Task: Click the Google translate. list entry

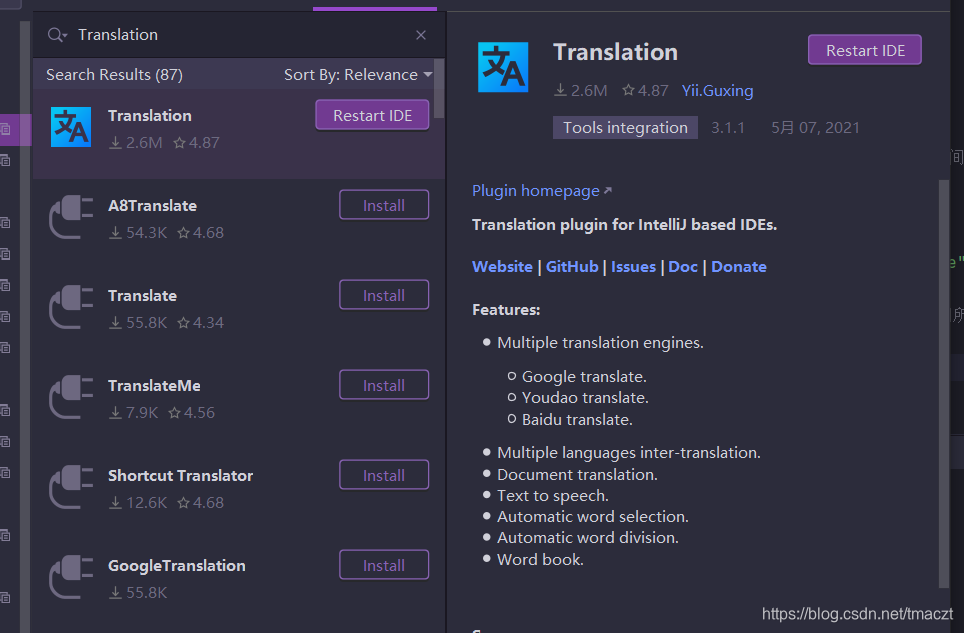Action: click(x=584, y=377)
